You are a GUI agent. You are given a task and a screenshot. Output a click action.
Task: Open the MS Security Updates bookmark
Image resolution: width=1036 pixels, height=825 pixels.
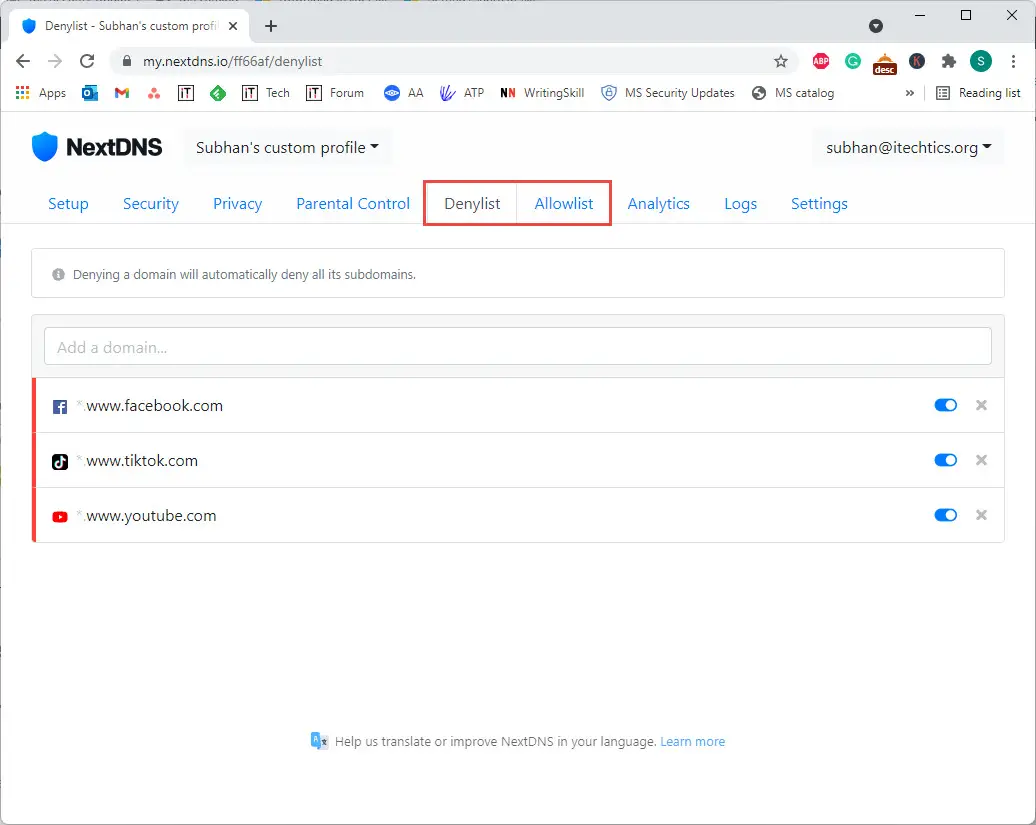[668, 93]
